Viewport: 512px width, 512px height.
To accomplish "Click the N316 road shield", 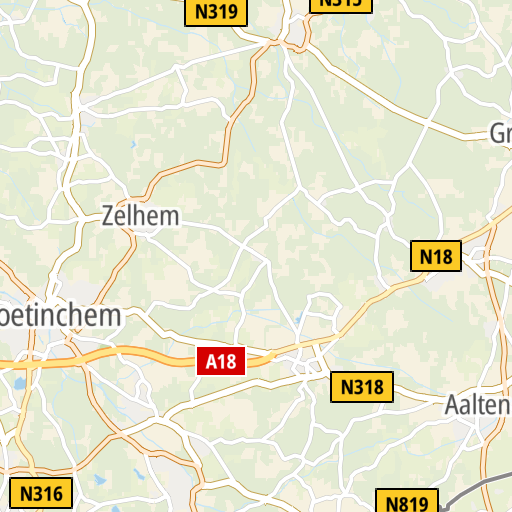I will tap(41, 493).
